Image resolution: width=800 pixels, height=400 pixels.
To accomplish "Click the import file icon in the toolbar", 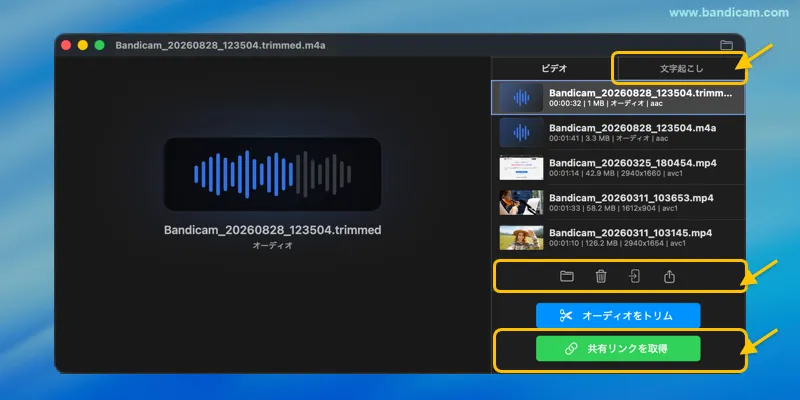I will [x=634, y=277].
